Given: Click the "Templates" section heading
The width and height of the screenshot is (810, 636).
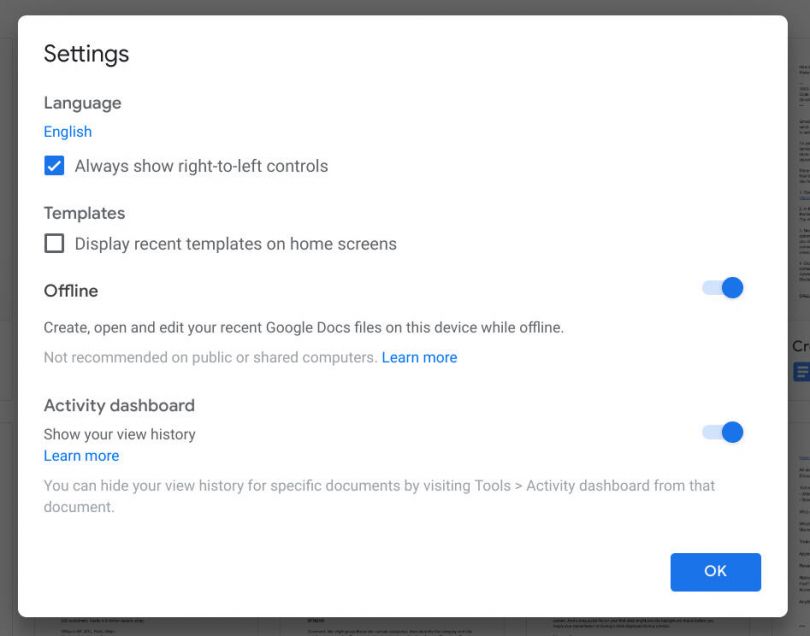Looking at the screenshot, I should [84, 213].
